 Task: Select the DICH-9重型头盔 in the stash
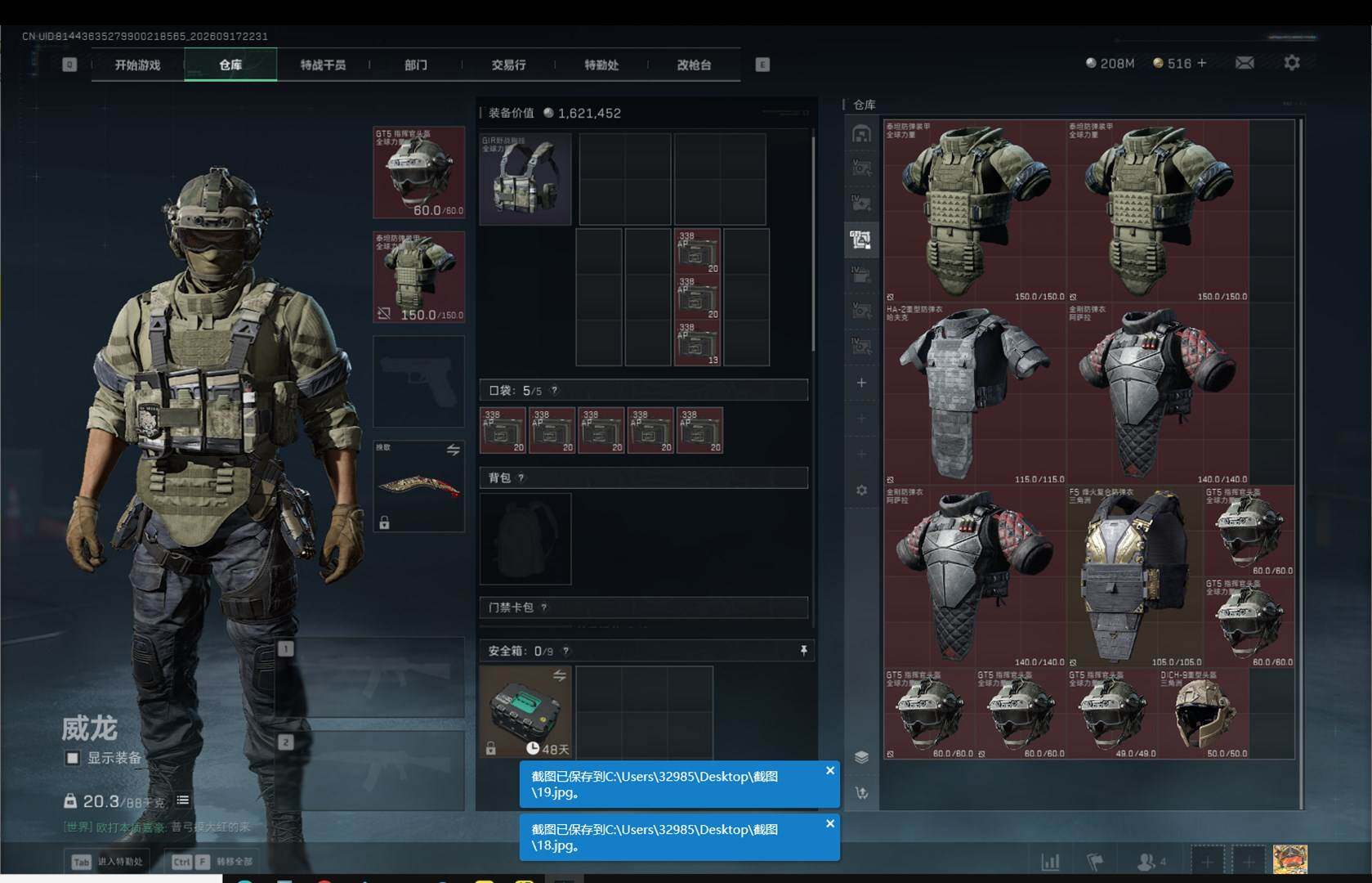[1204, 714]
